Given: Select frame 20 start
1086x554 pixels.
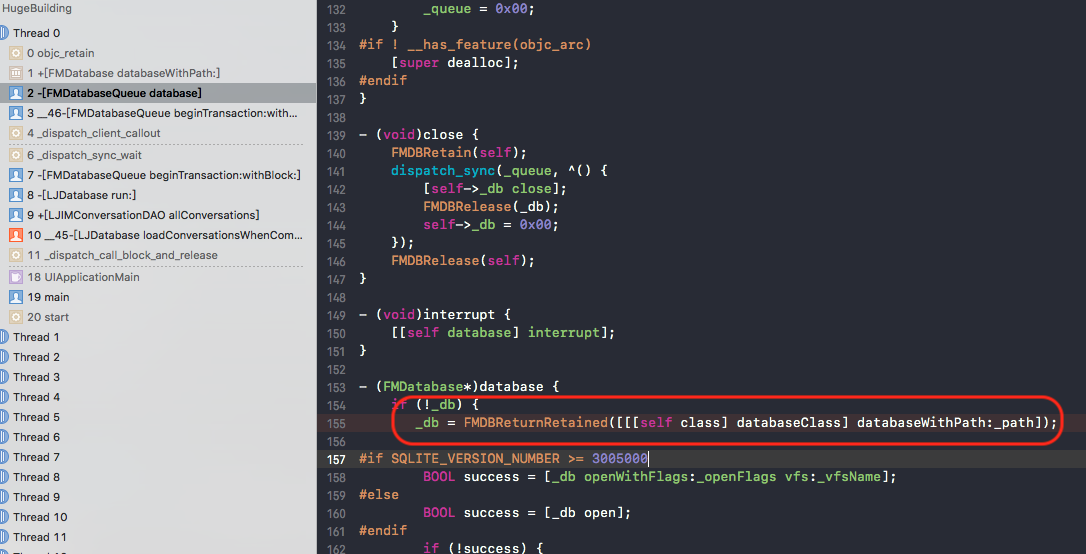Looking at the screenshot, I should (x=158, y=317).
